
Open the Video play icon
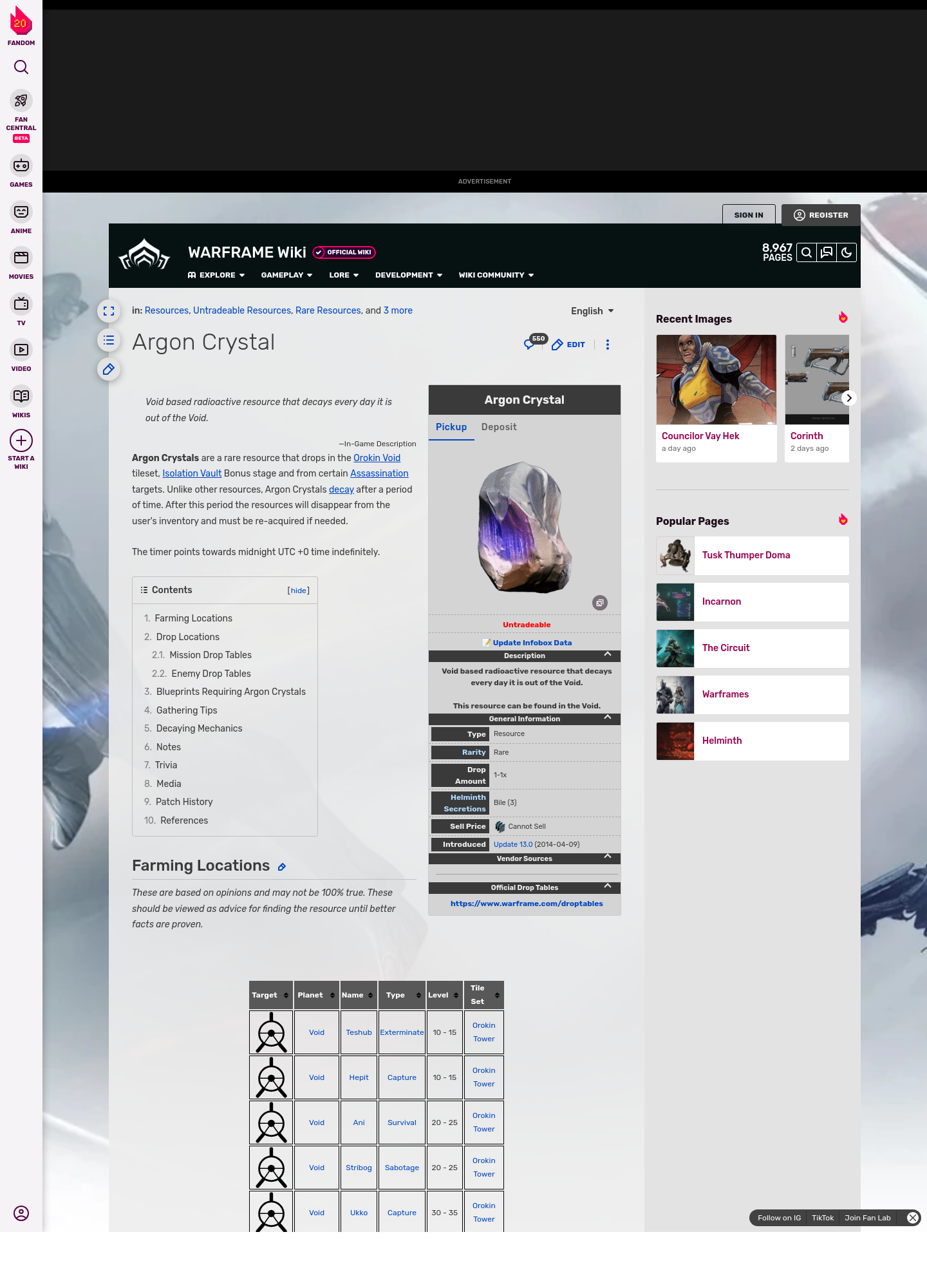[21, 350]
